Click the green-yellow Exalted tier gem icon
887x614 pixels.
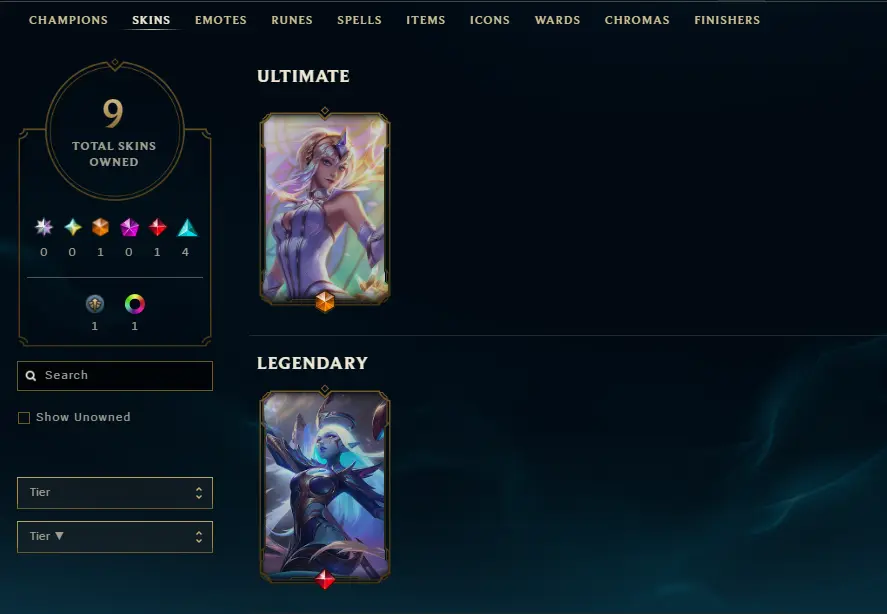(x=72, y=227)
